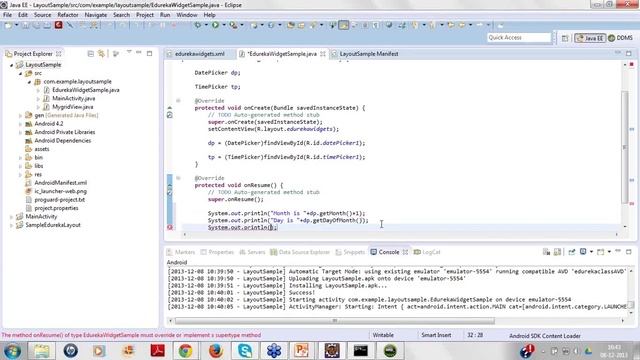Select MygridView.java in Project Explorer

(73, 107)
